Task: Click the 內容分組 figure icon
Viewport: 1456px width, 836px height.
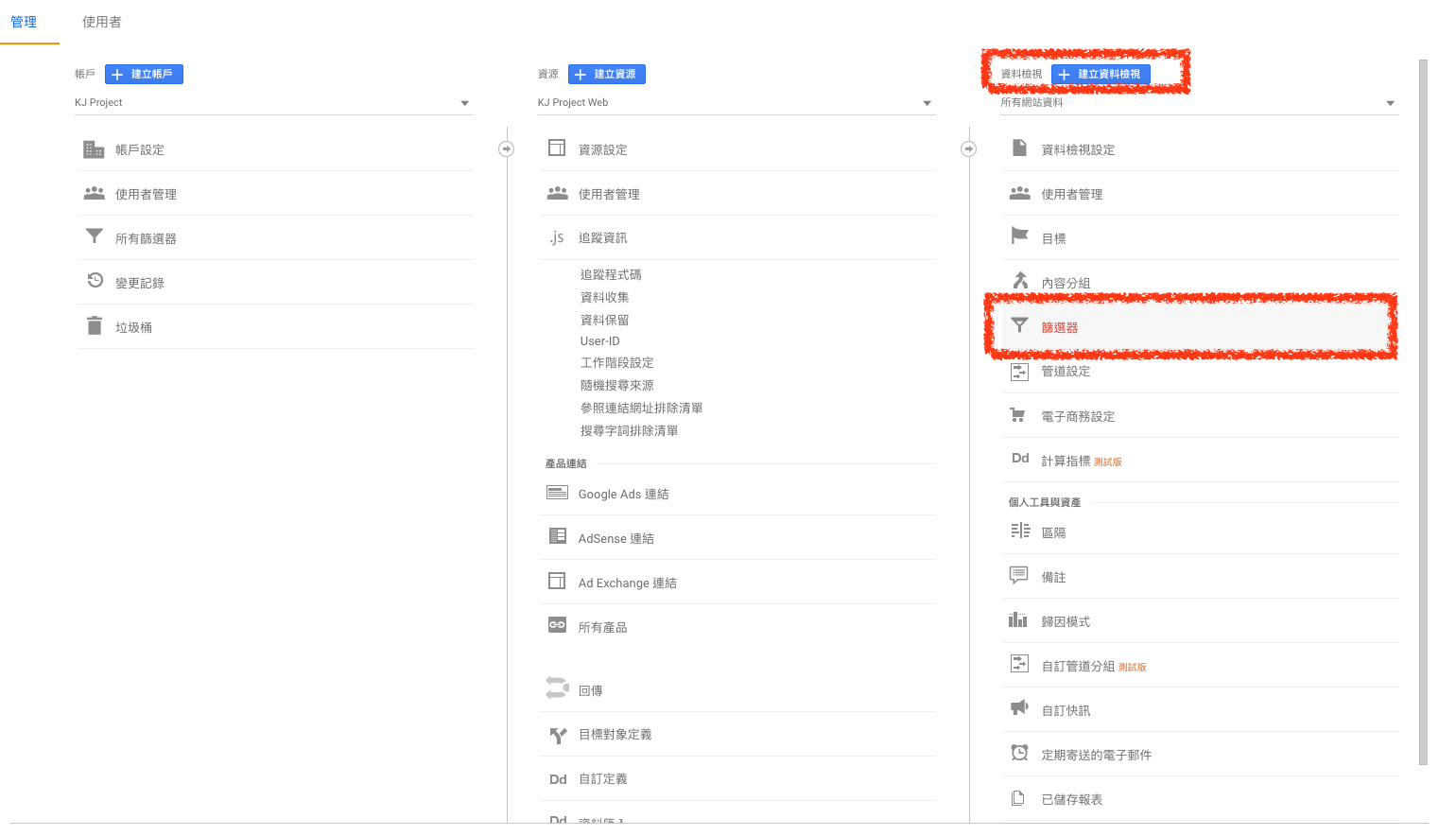Action: 1020,280
